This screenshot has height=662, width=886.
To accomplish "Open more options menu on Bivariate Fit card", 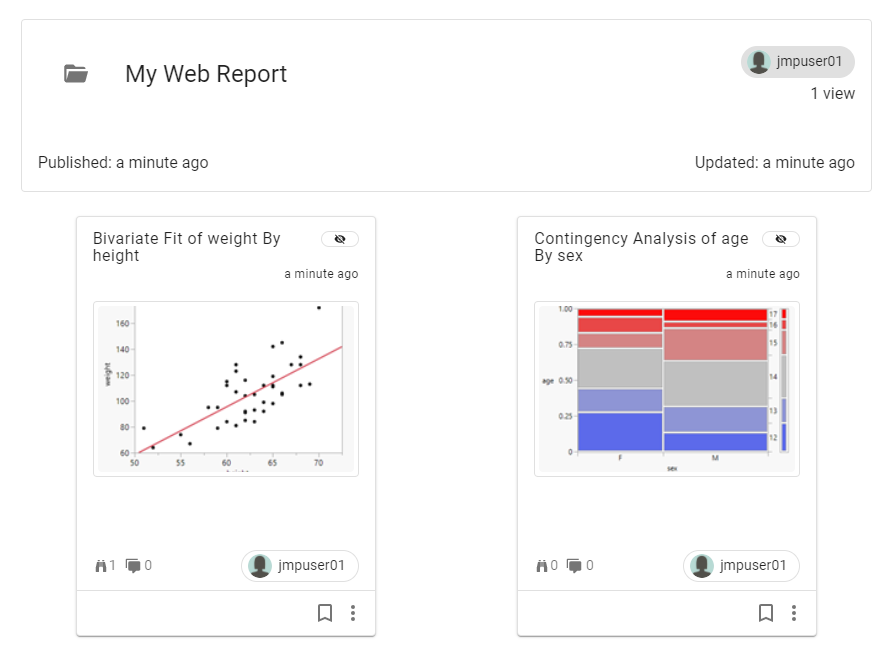I will [353, 613].
